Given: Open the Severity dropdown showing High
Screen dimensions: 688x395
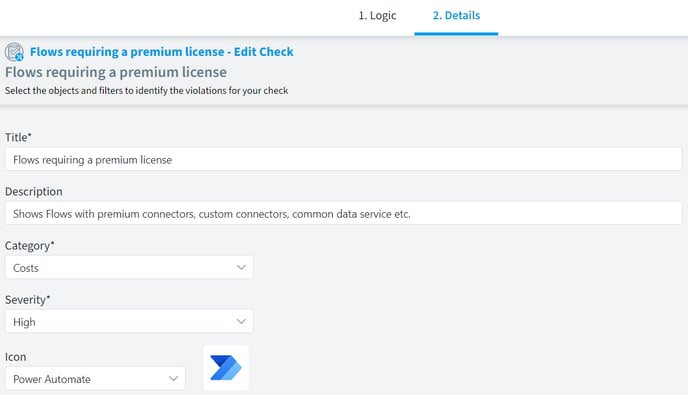Looking at the screenshot, I should (129, 321).
